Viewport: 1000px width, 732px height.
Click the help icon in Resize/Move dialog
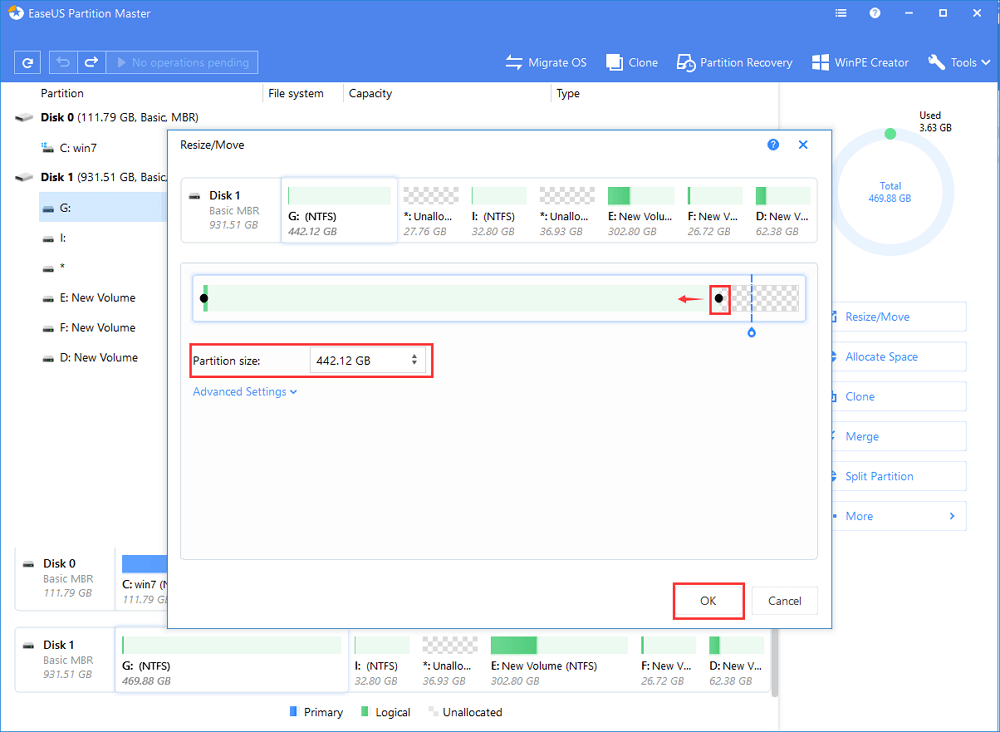tap(773, 145)
